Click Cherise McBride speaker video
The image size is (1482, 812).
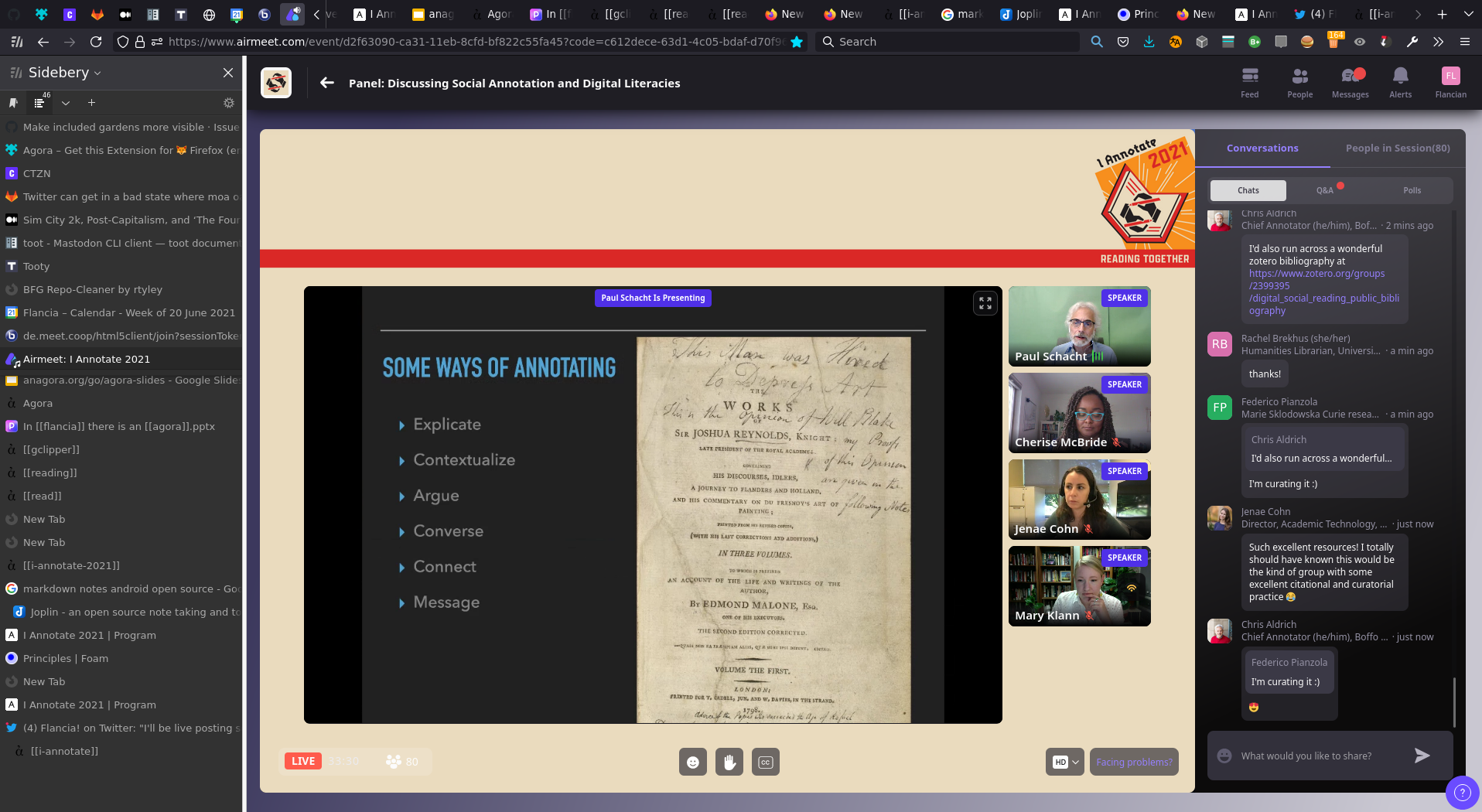coord(1080,413)
